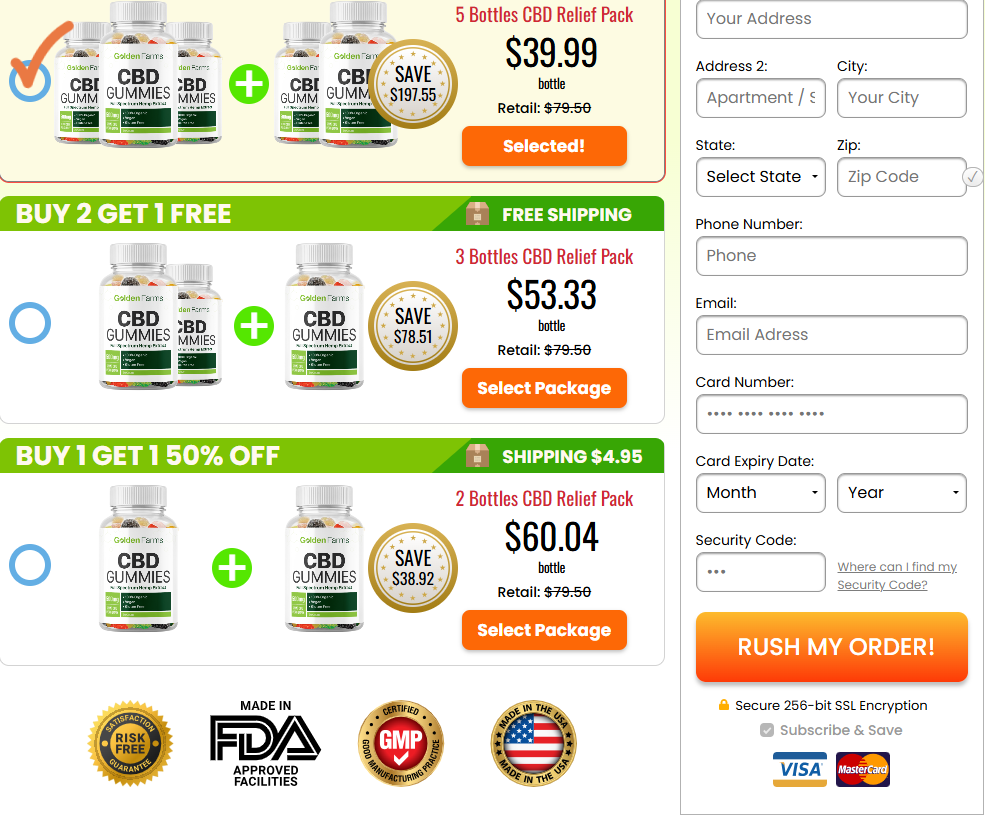
Task: Click the Made in the USA flag badge
Action: pyautogui.click(x=533, y=744)
